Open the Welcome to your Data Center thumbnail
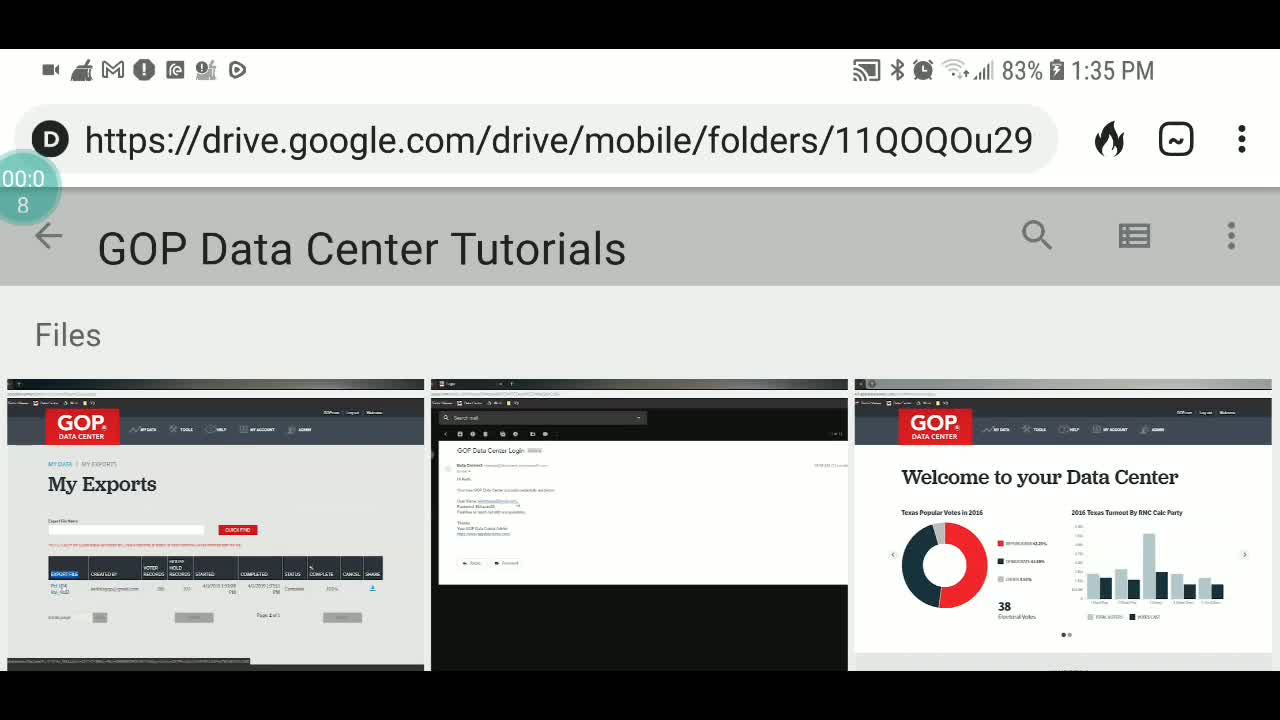Image resolution: width=1280 pixels, height=720 pixels. coord(1063,525)
